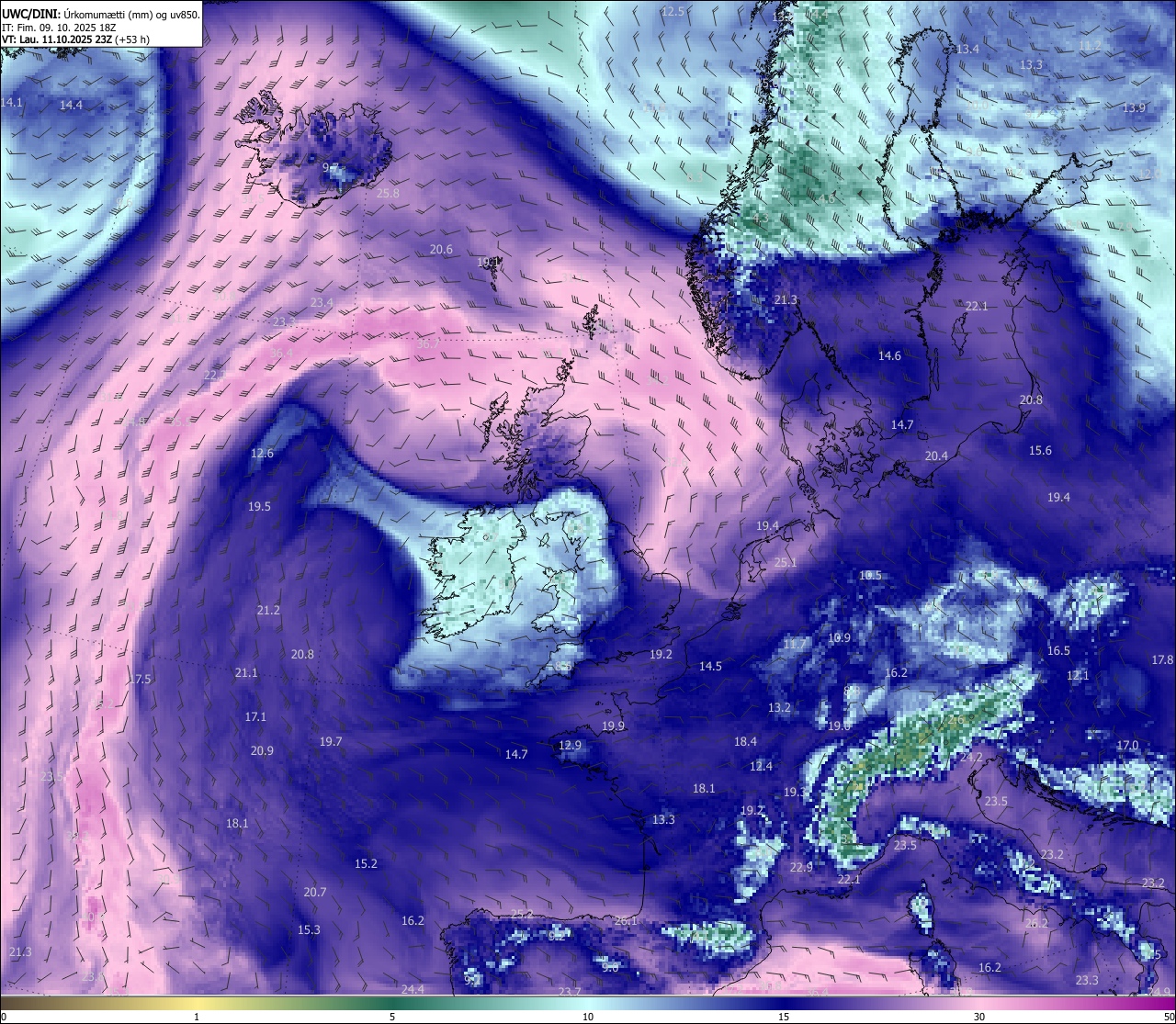Click the 13.9 map value
Viewport: 1176px width, 1024px height.
click(x=1134, y=108)
